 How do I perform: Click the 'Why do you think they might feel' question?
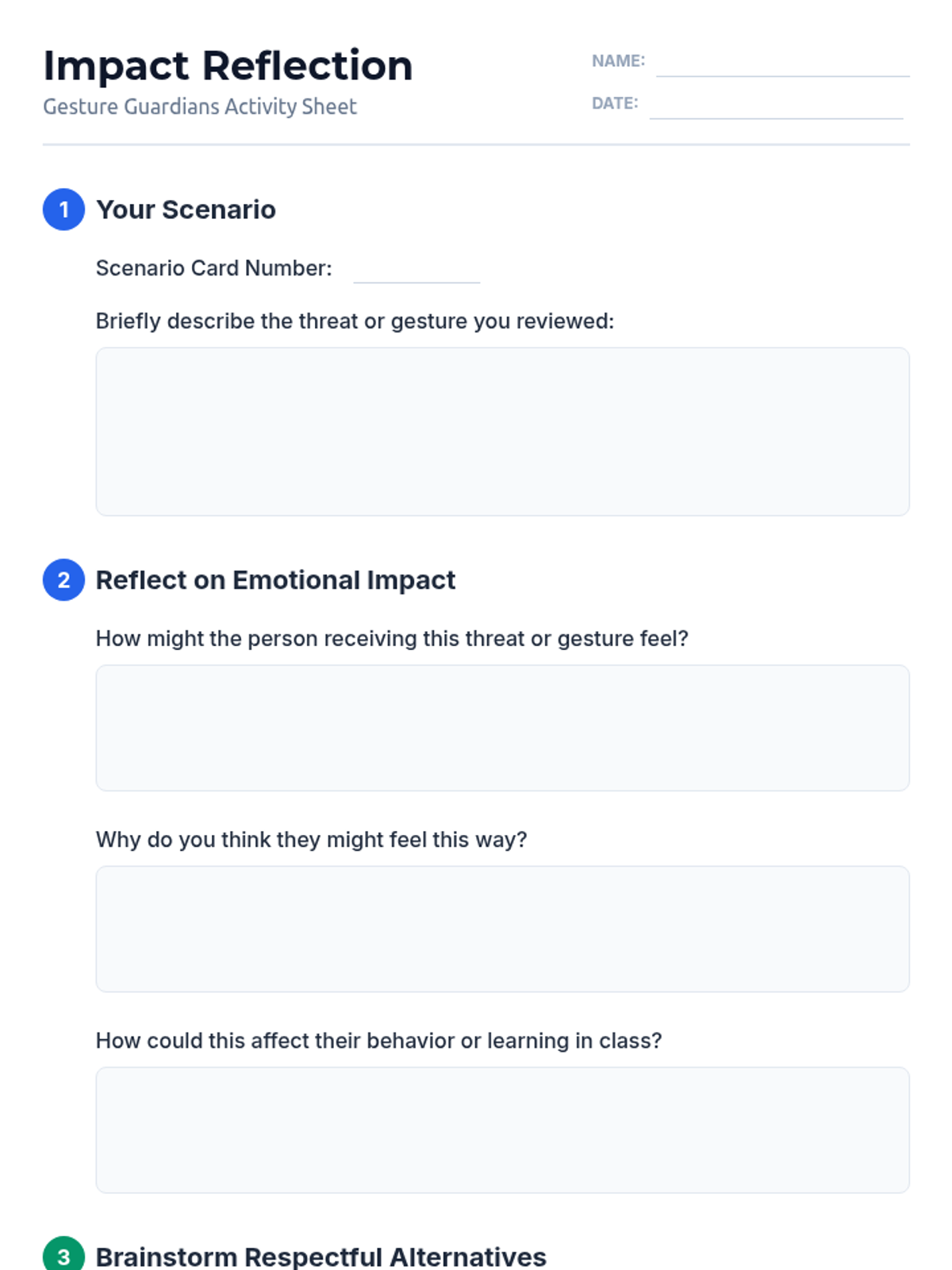[311, 840]
